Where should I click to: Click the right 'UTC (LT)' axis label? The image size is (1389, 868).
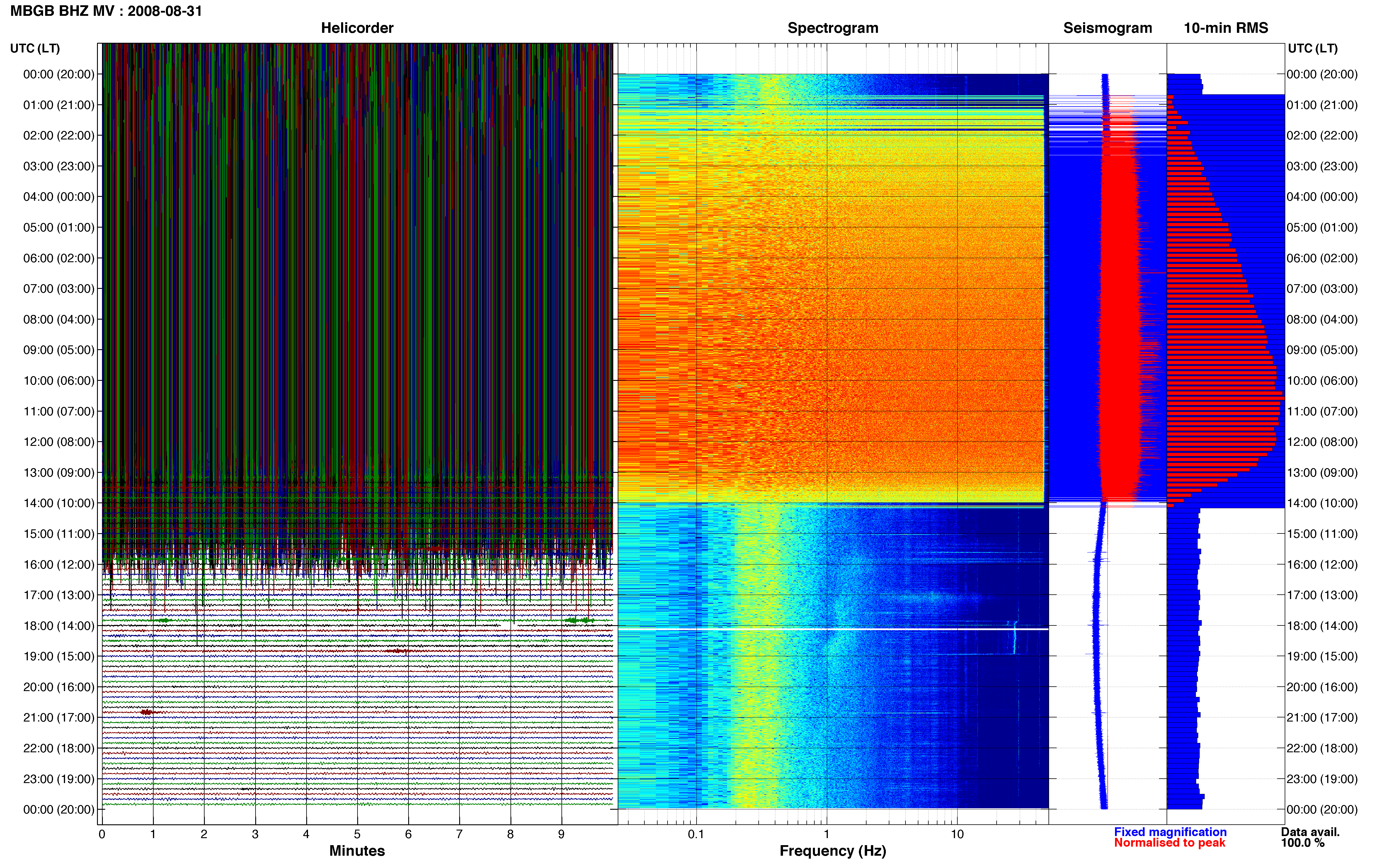(1313, 48)
